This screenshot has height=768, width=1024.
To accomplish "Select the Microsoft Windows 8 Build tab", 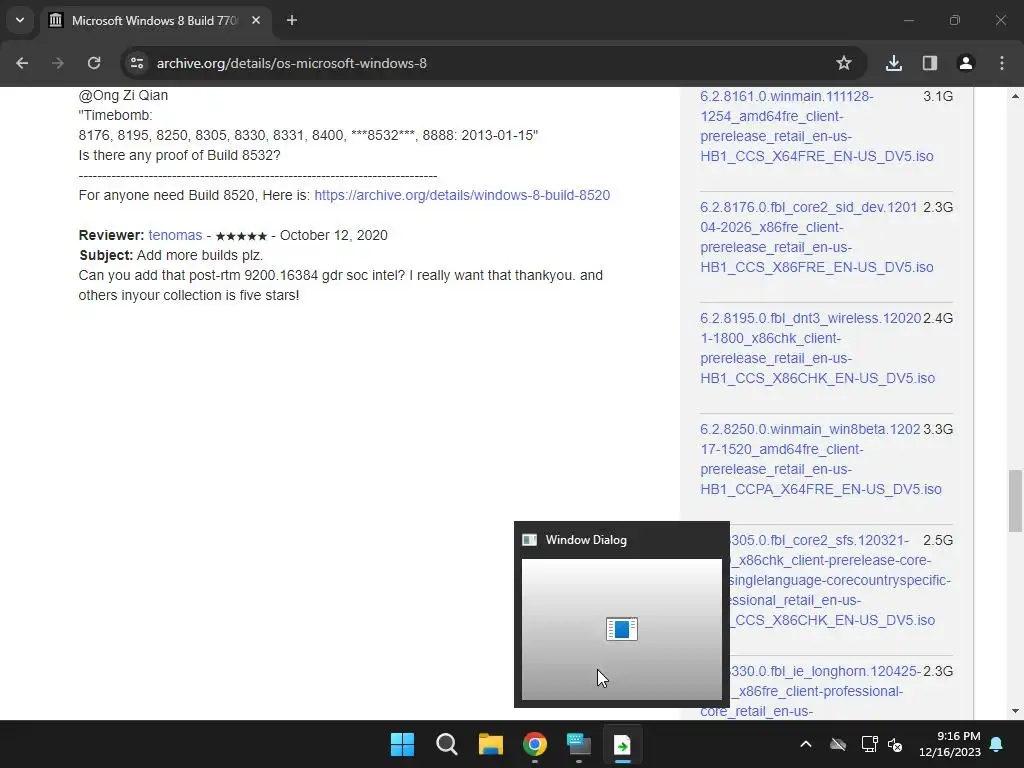I will click(x=155, y=20).
